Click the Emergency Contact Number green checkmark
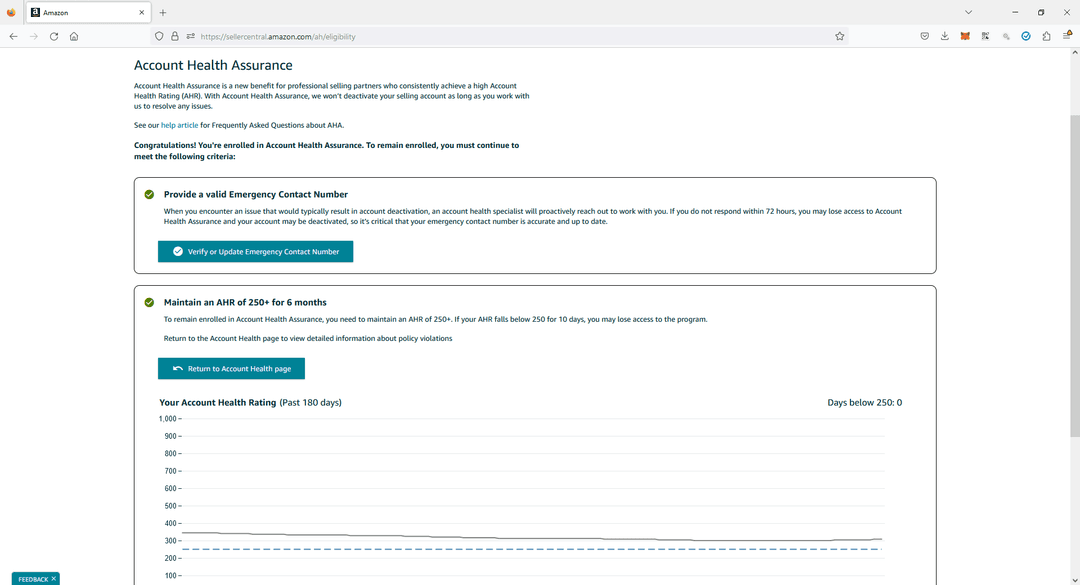The height and width of the screenshot is (585, 1080). point(149,194)
